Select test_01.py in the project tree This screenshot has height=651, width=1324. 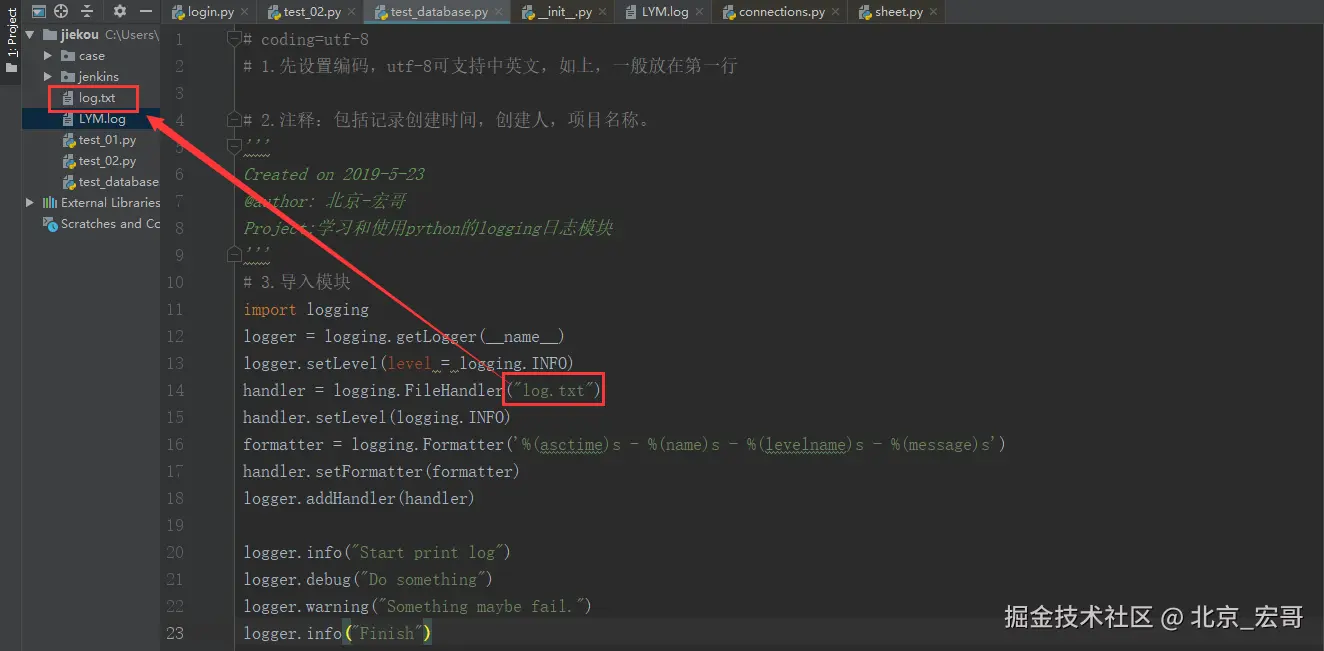tap(107, 140)
